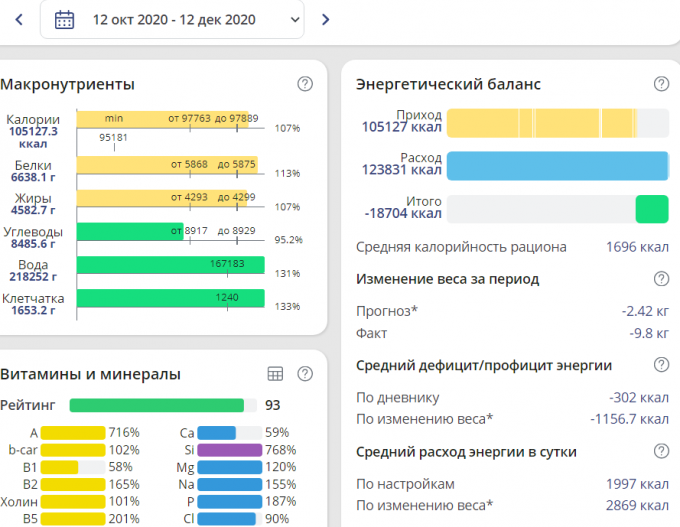Expand the date range dropdown chevron

293,20
